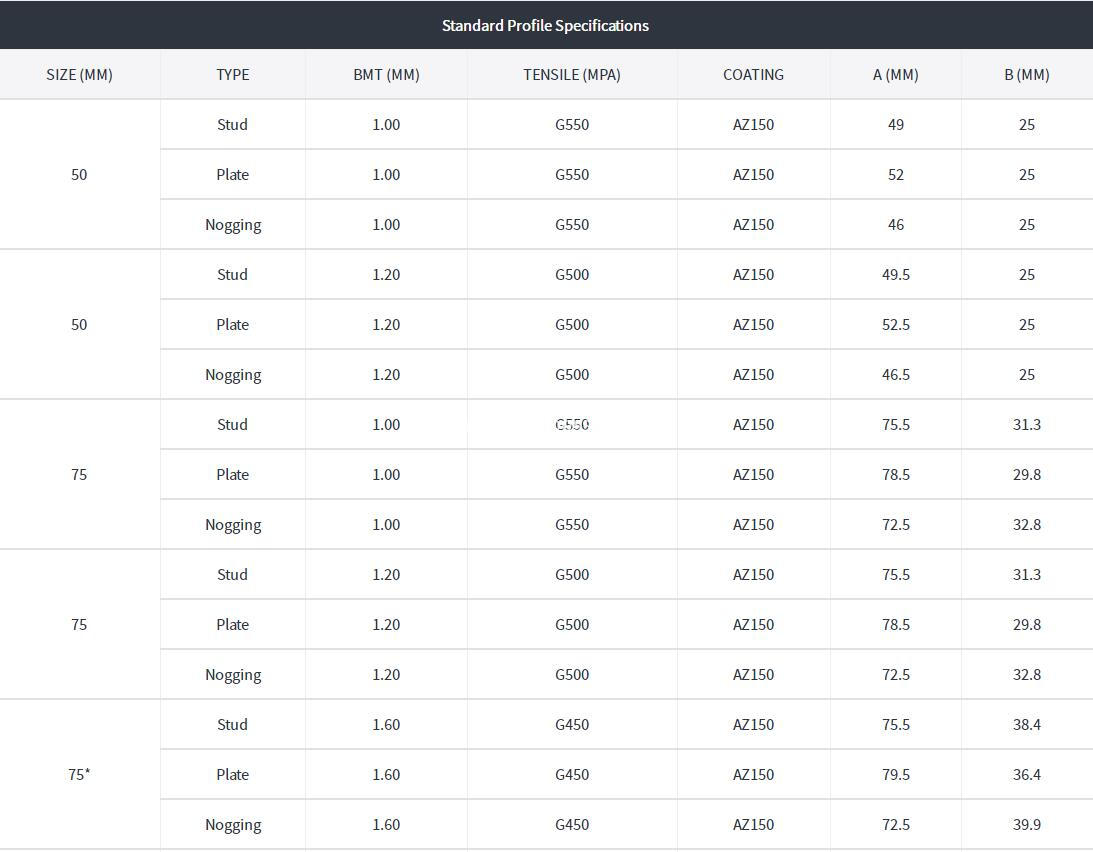Click the 1.60 BMT cell for Nogging
Viewport: 1093px width, 852px height.
[x=386, y=824]
